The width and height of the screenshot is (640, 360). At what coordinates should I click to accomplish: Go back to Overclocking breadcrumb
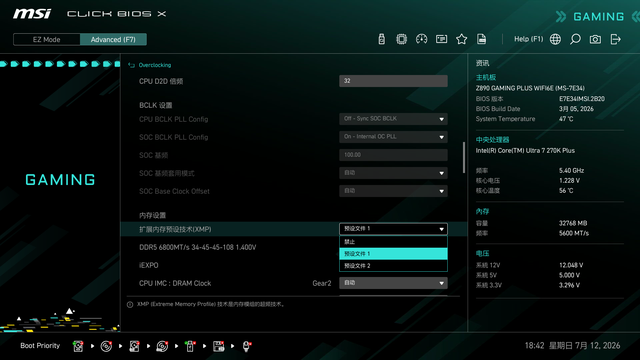tap(155, 65)
